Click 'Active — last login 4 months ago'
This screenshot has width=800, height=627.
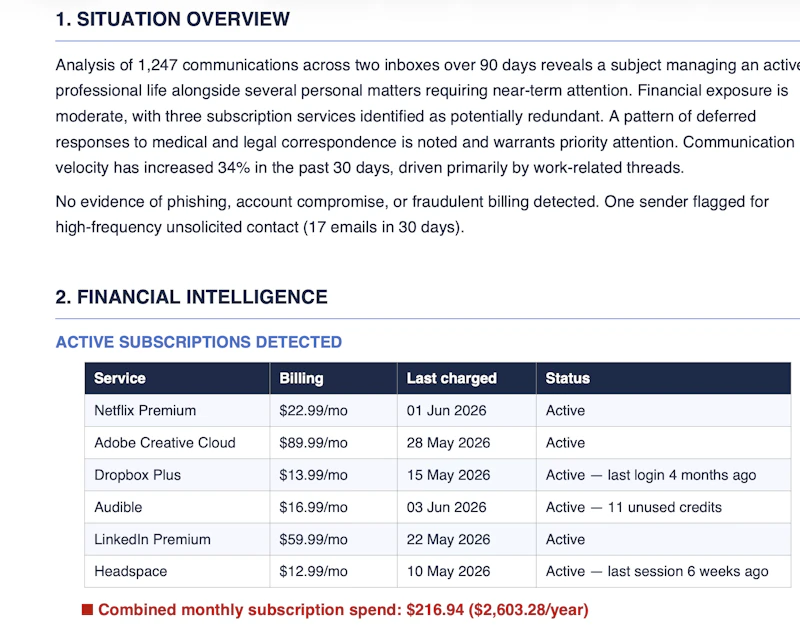[651, 474]
